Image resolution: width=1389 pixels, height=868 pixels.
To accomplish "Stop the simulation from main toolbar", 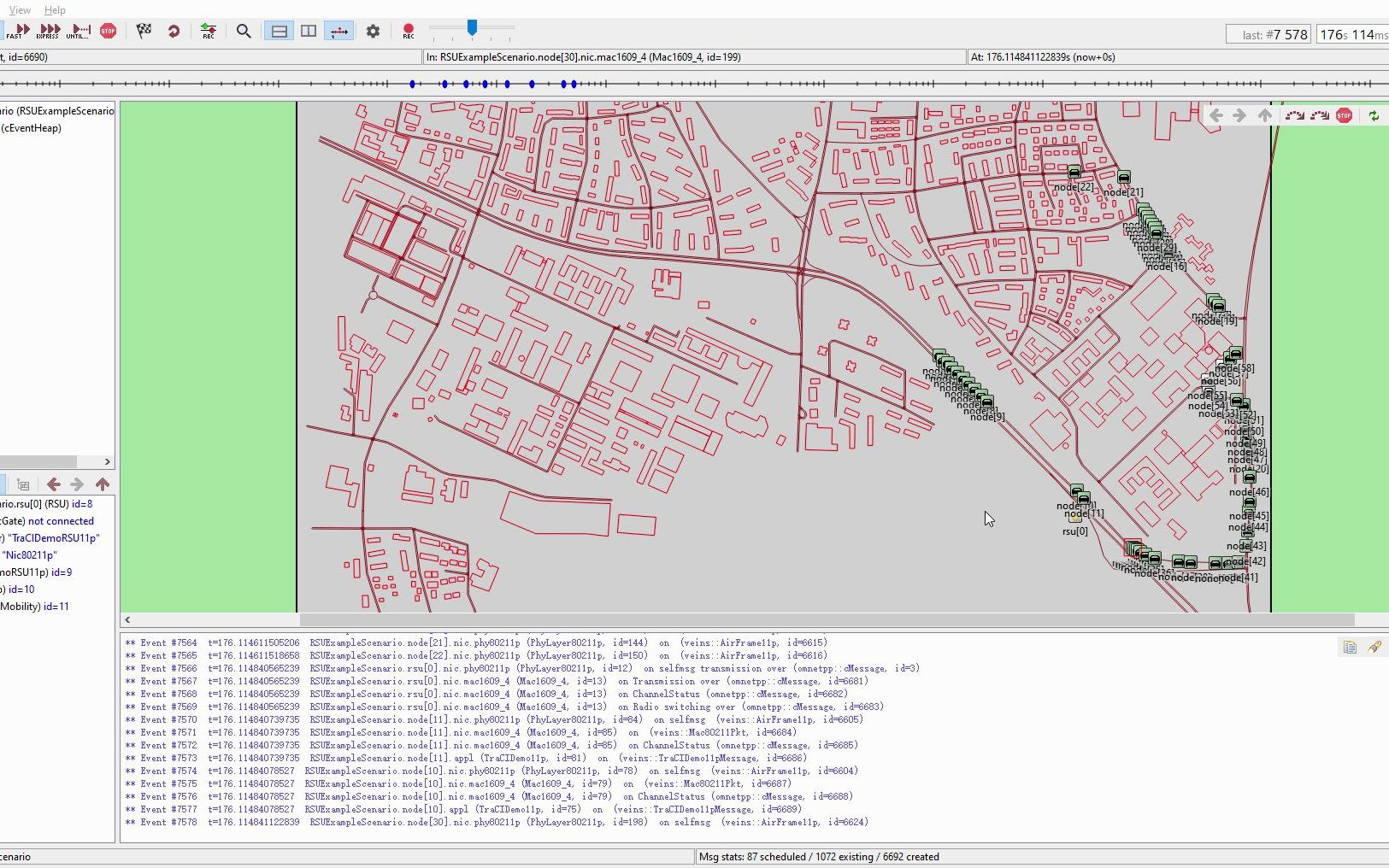I will [x=108, y=31].
